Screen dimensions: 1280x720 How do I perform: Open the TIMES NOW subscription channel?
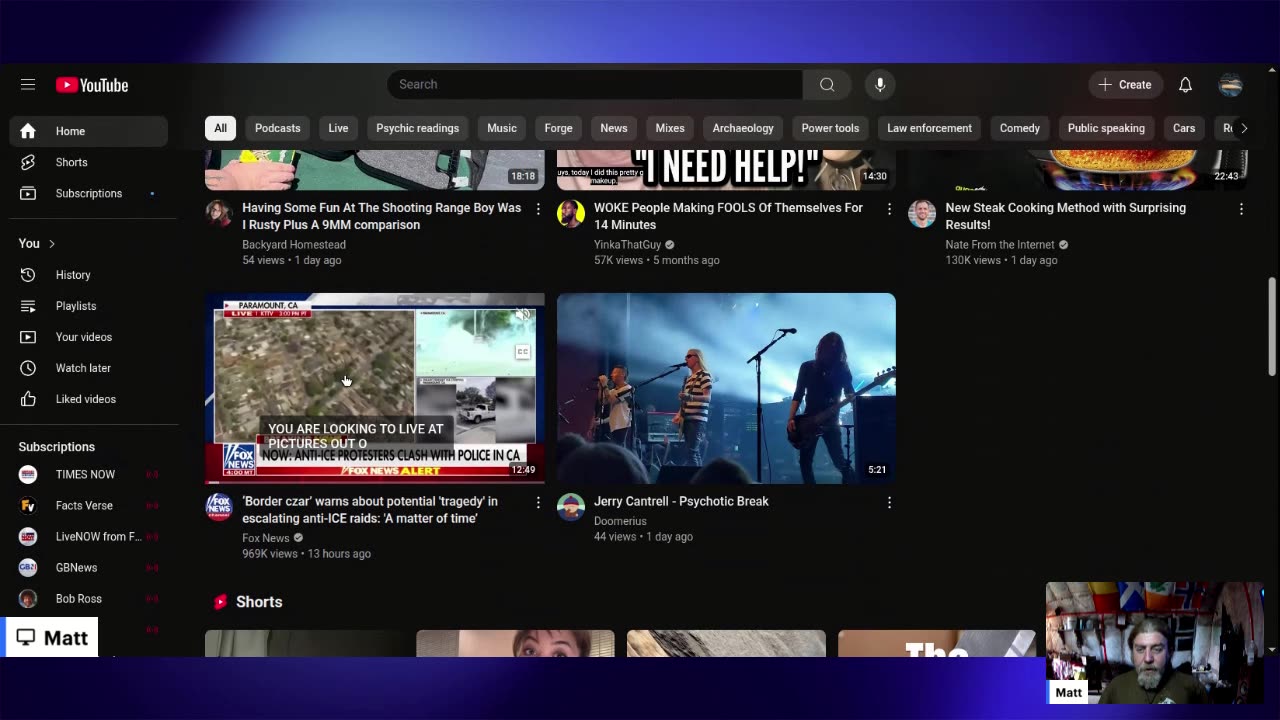click(x=89, y=474)
